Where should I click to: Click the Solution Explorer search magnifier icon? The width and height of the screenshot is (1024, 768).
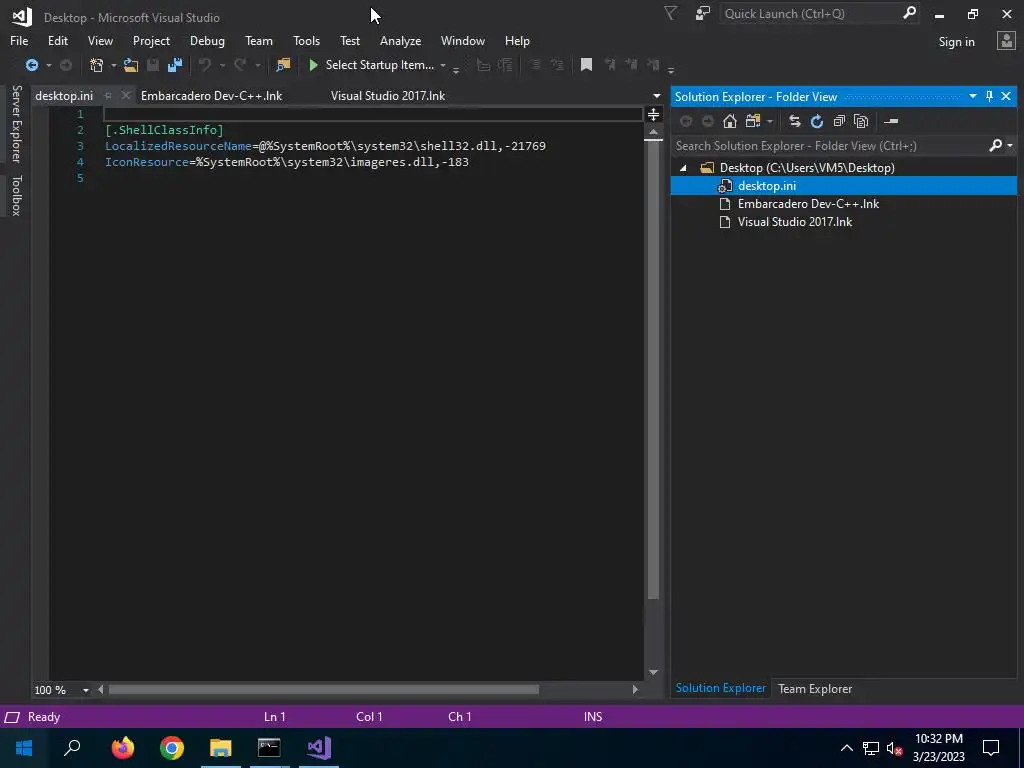pyautogui.click(x=995, y=146)
